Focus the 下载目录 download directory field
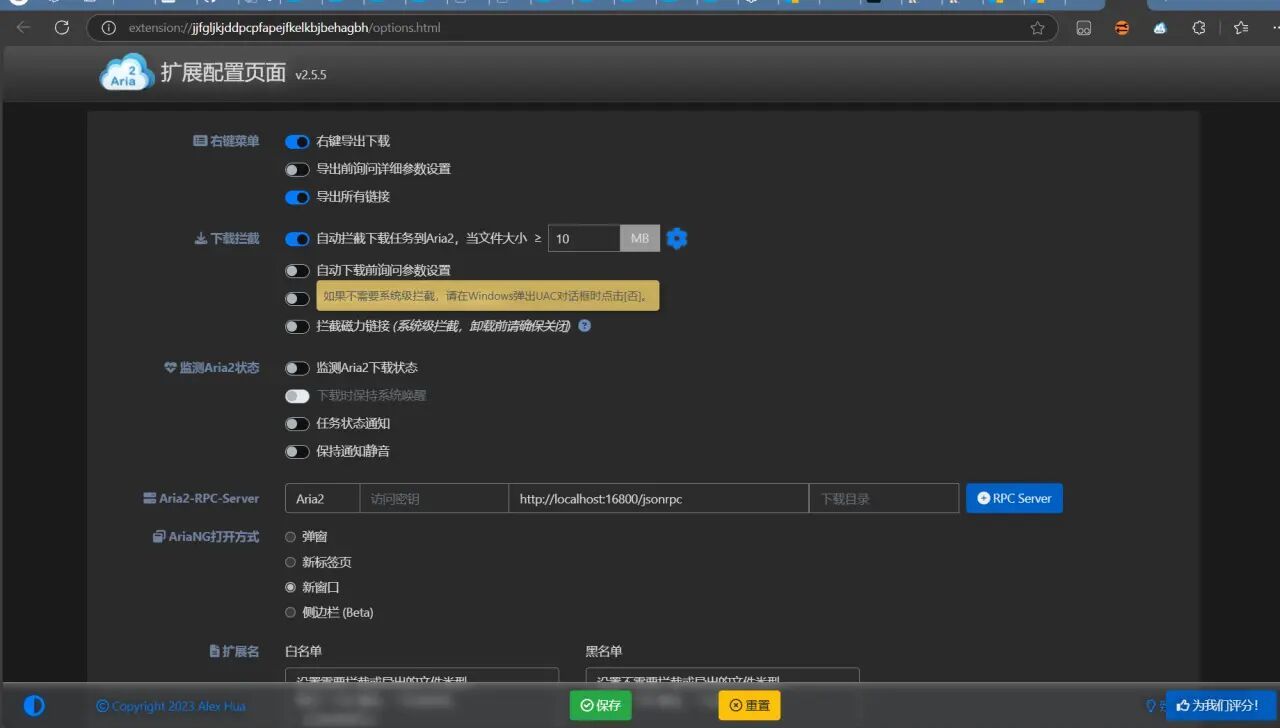Screen dimensions: 1280x728 pyautogui.click(x=884, y=498)
